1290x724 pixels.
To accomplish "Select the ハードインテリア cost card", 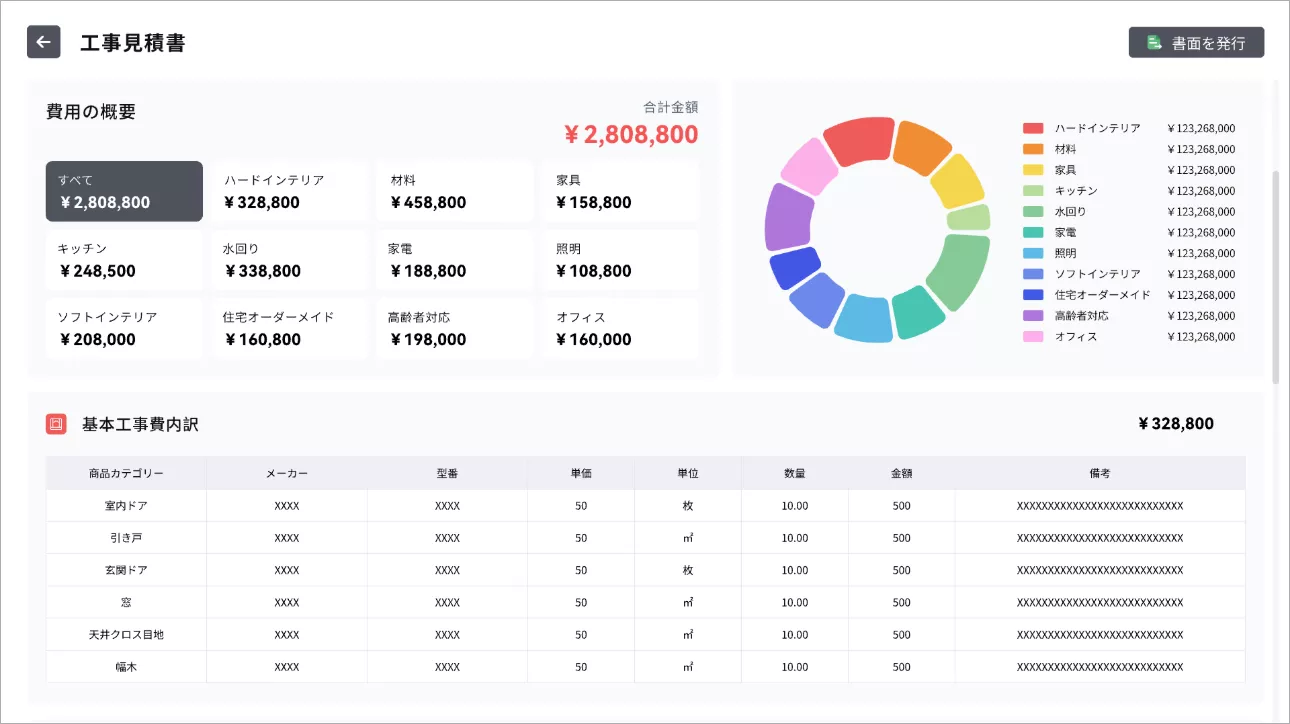I will coord(290,191).
